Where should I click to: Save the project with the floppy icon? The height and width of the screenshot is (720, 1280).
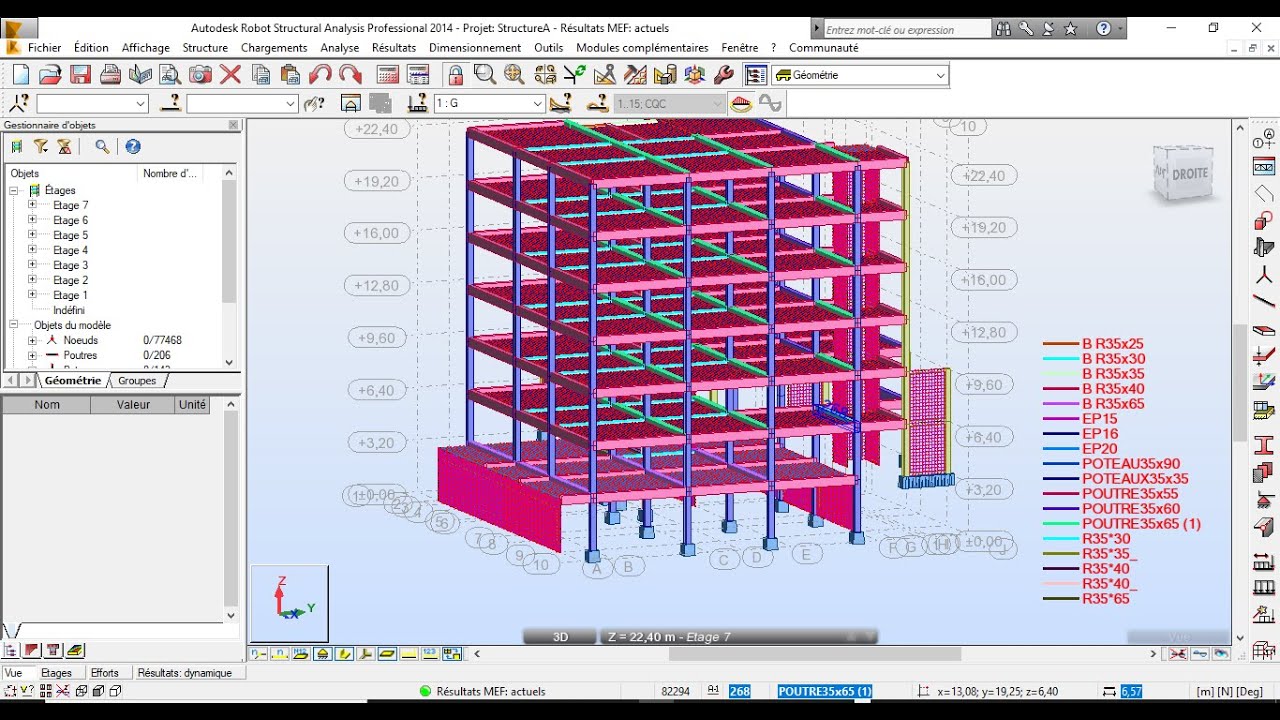[81, 75]
